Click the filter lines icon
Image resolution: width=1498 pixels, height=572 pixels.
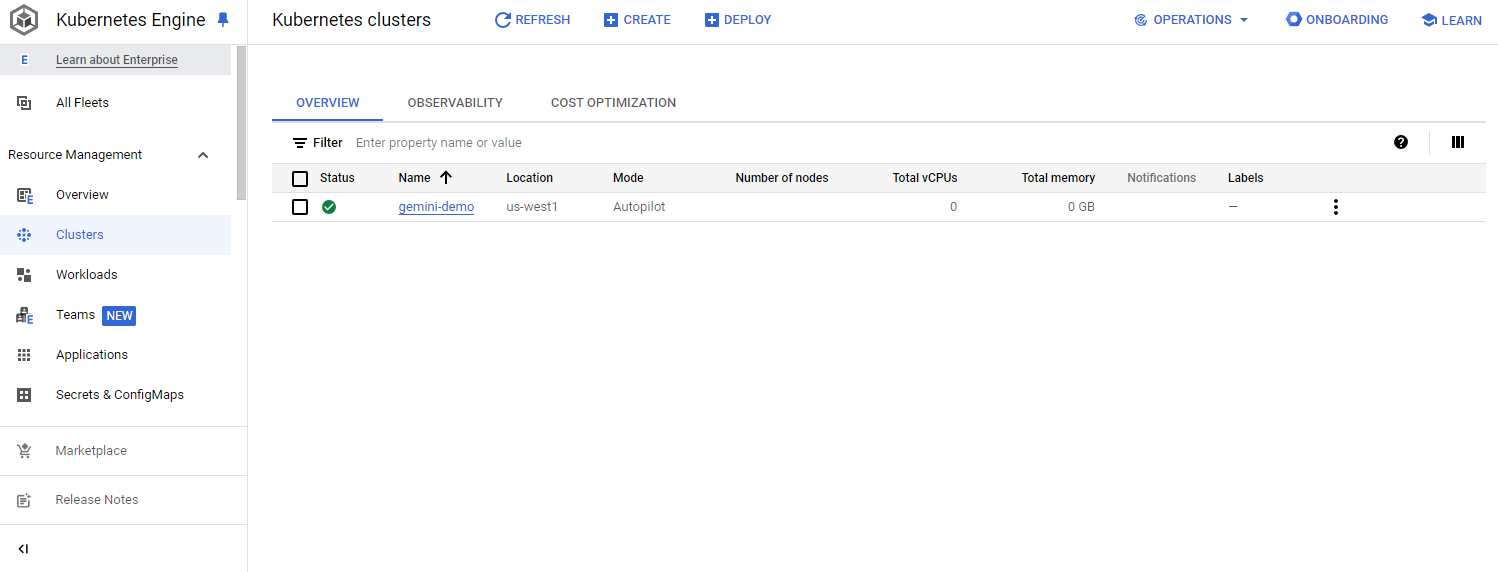tap(300, 143)
